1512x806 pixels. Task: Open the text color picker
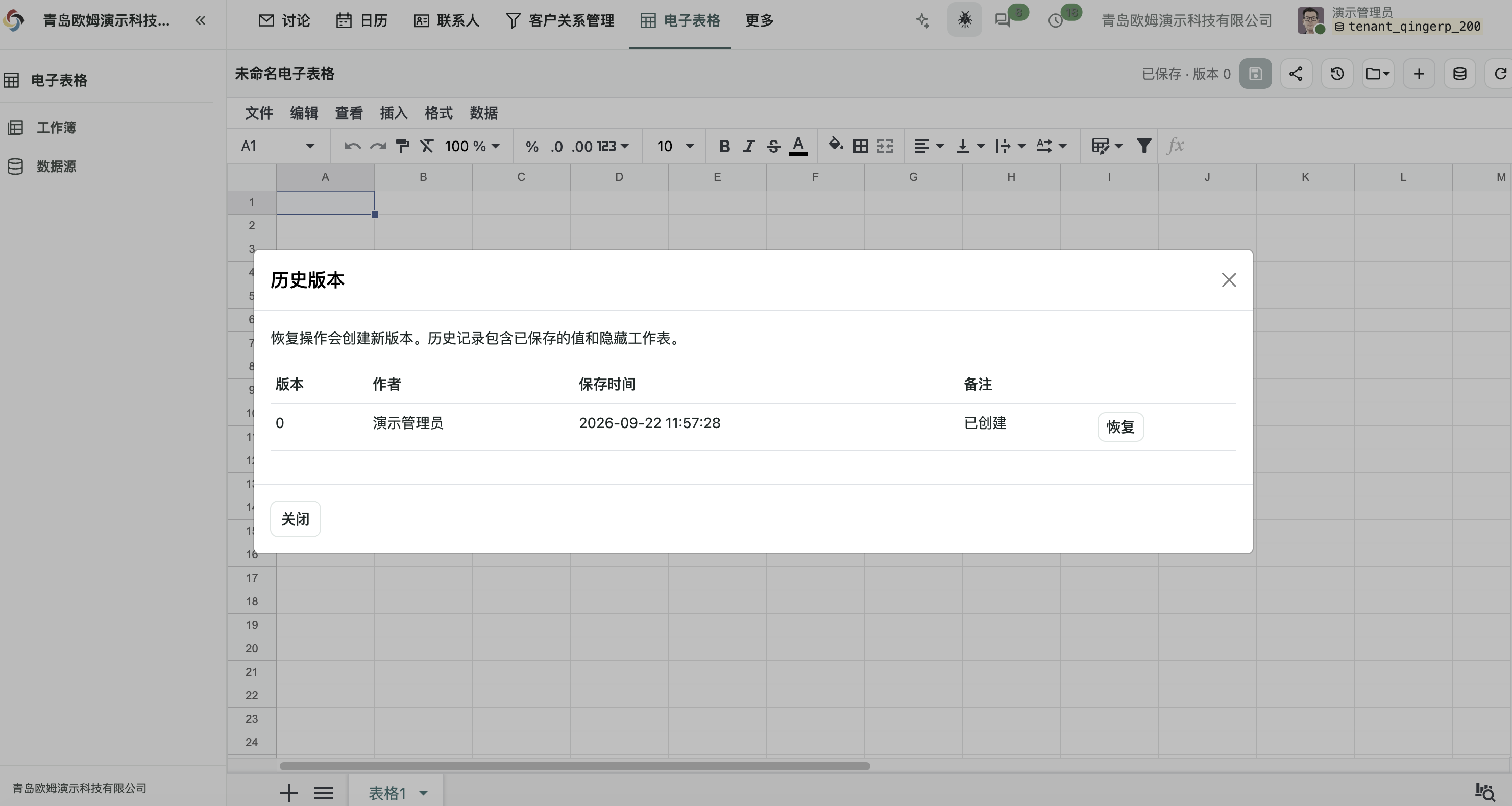coord(798,146)
